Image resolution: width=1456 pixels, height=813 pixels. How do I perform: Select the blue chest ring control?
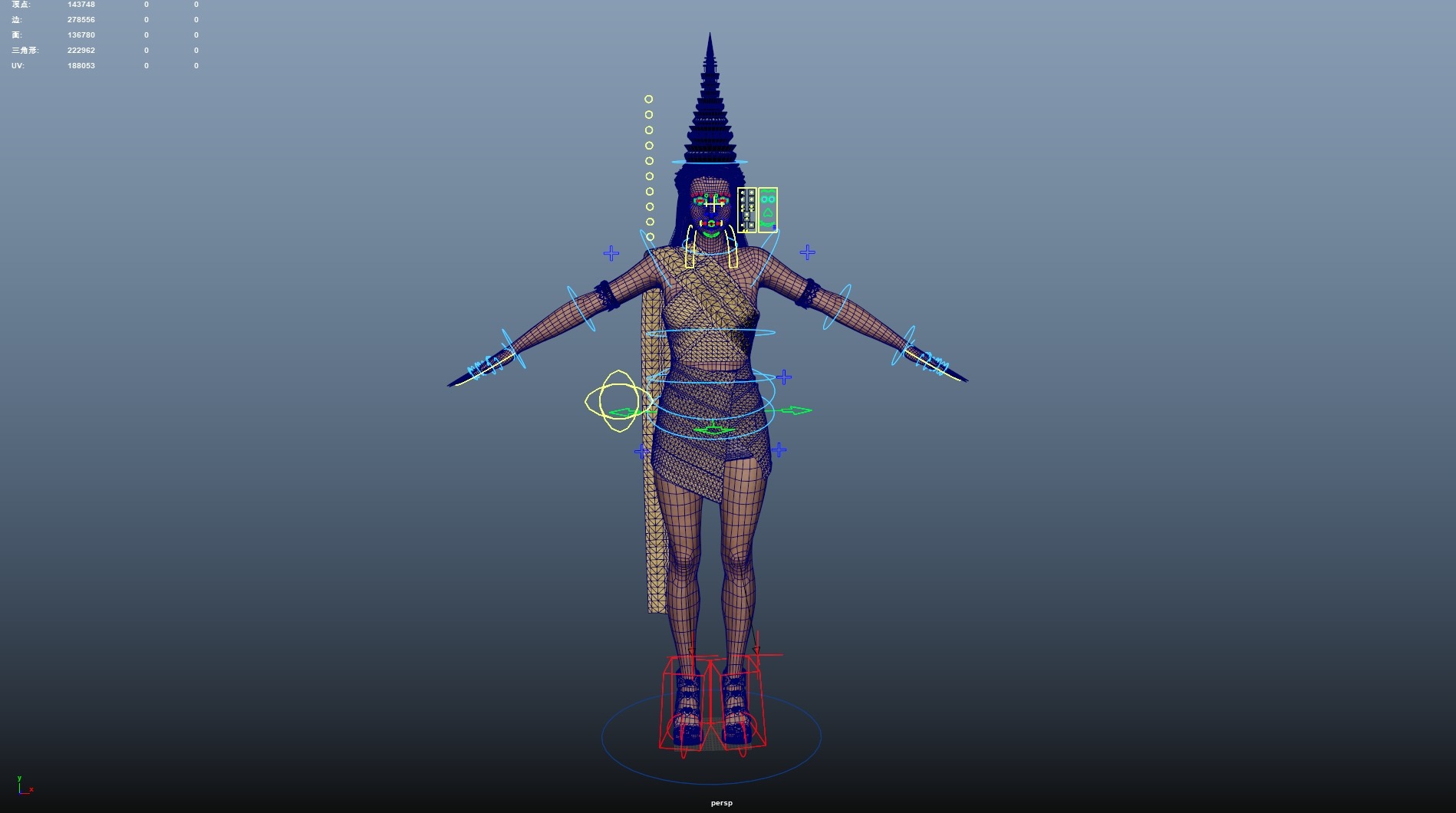711,333
